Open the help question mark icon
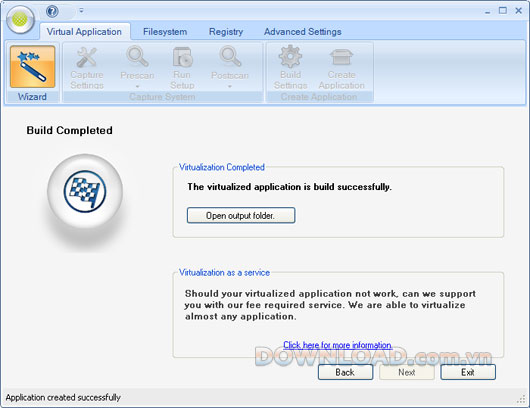Screen dimensions: 530x408 pyautogui.click(x=52, y=11)
